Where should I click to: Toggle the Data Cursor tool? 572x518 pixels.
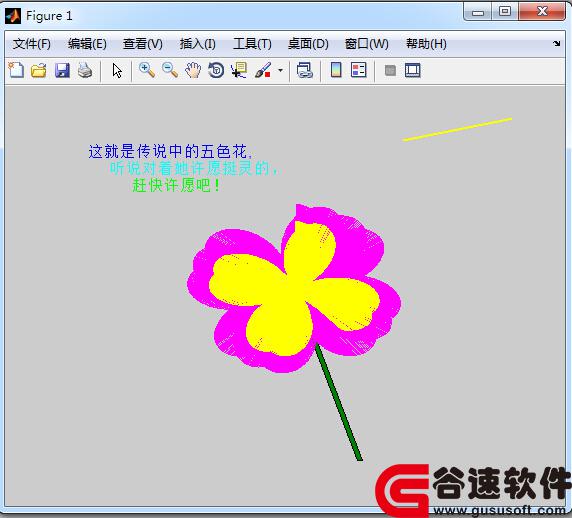tap(239, 70)
